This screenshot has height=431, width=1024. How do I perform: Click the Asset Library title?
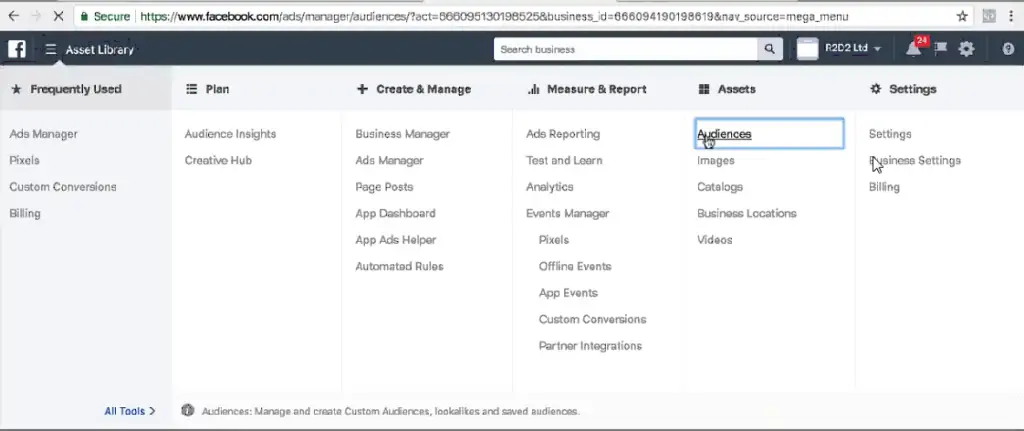click(99, 50)
